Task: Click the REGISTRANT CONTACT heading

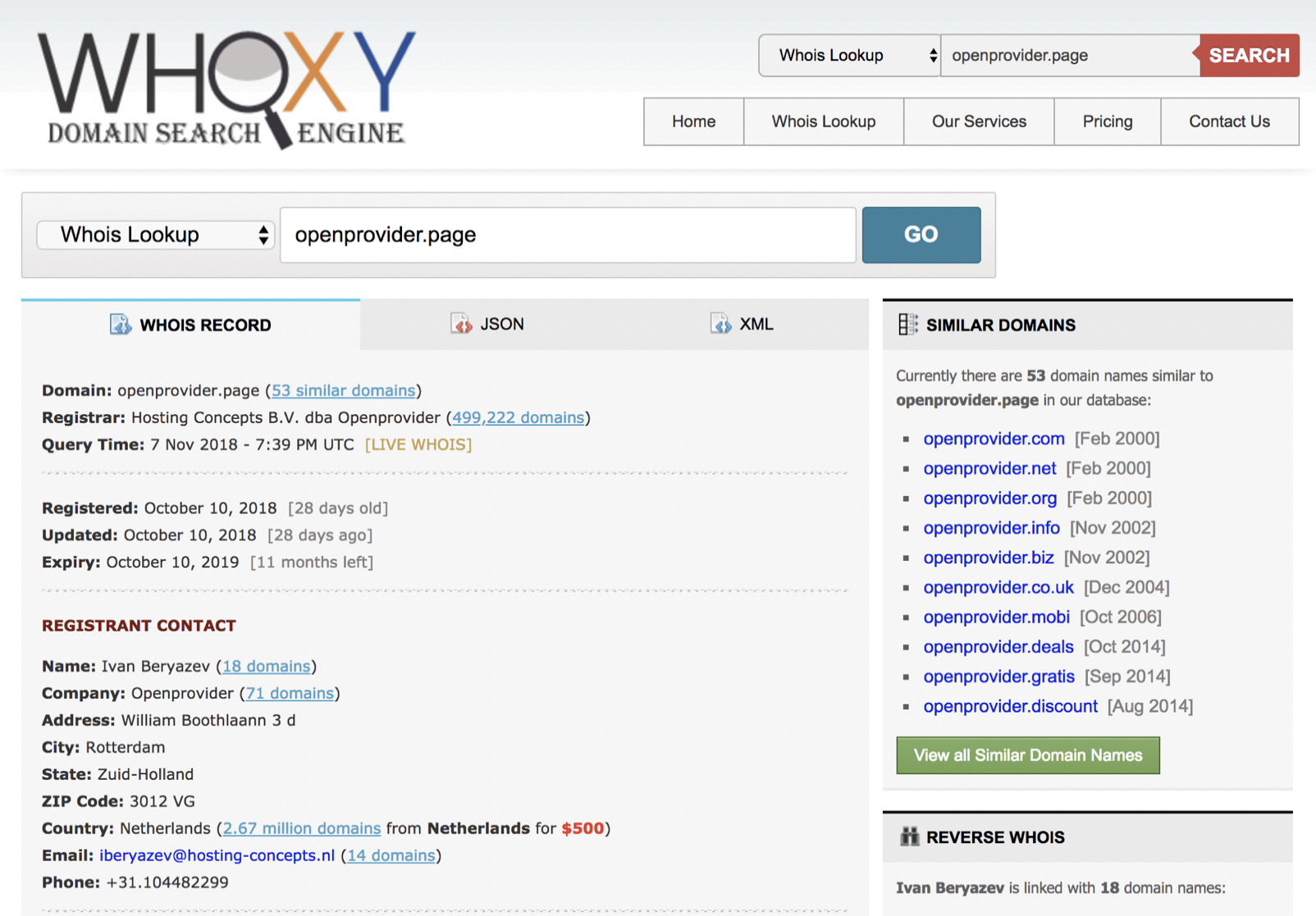Action: 139,626
